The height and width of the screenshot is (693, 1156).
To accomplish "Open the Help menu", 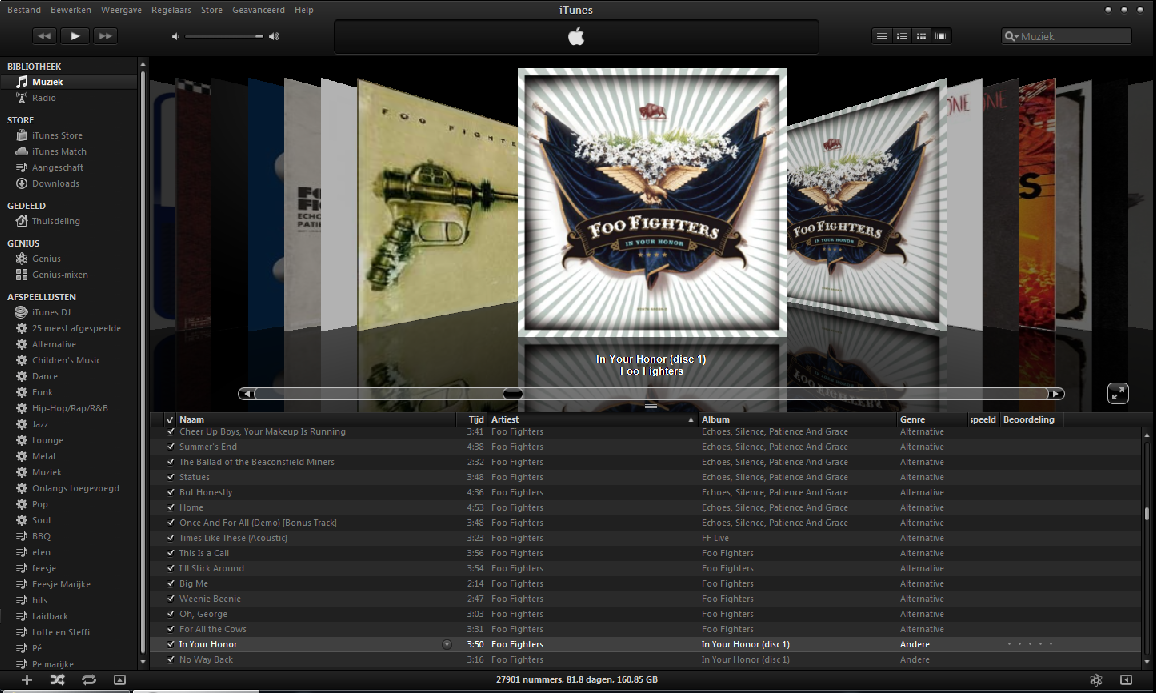I will tap(304, 10).
